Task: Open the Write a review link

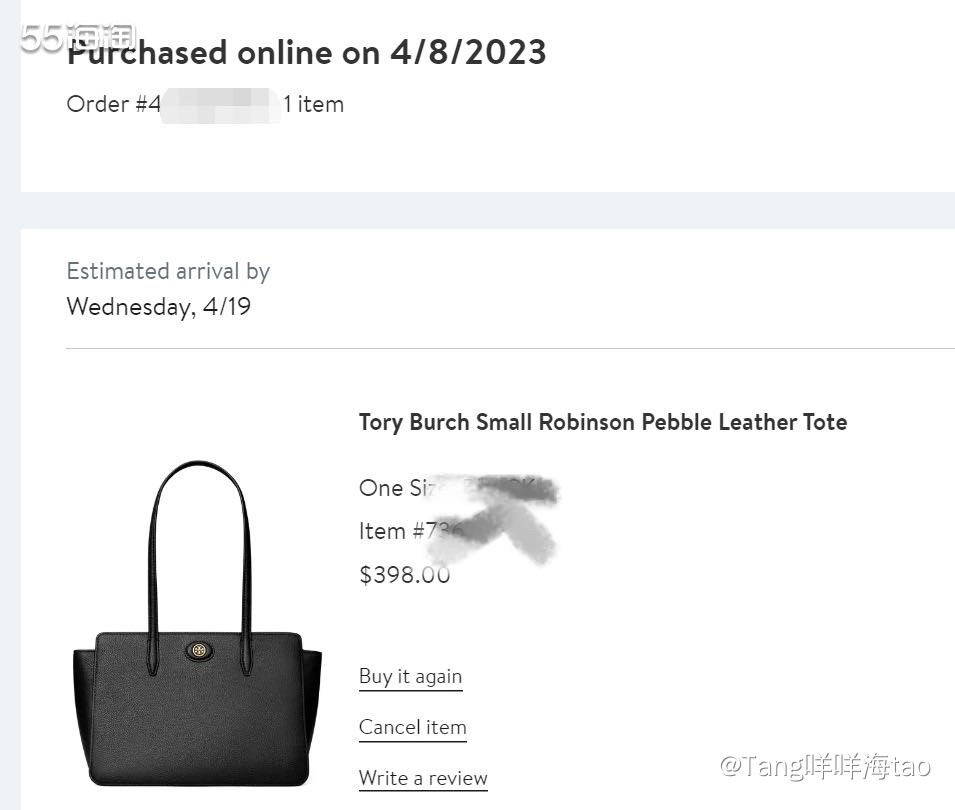Action: point(423,778)
